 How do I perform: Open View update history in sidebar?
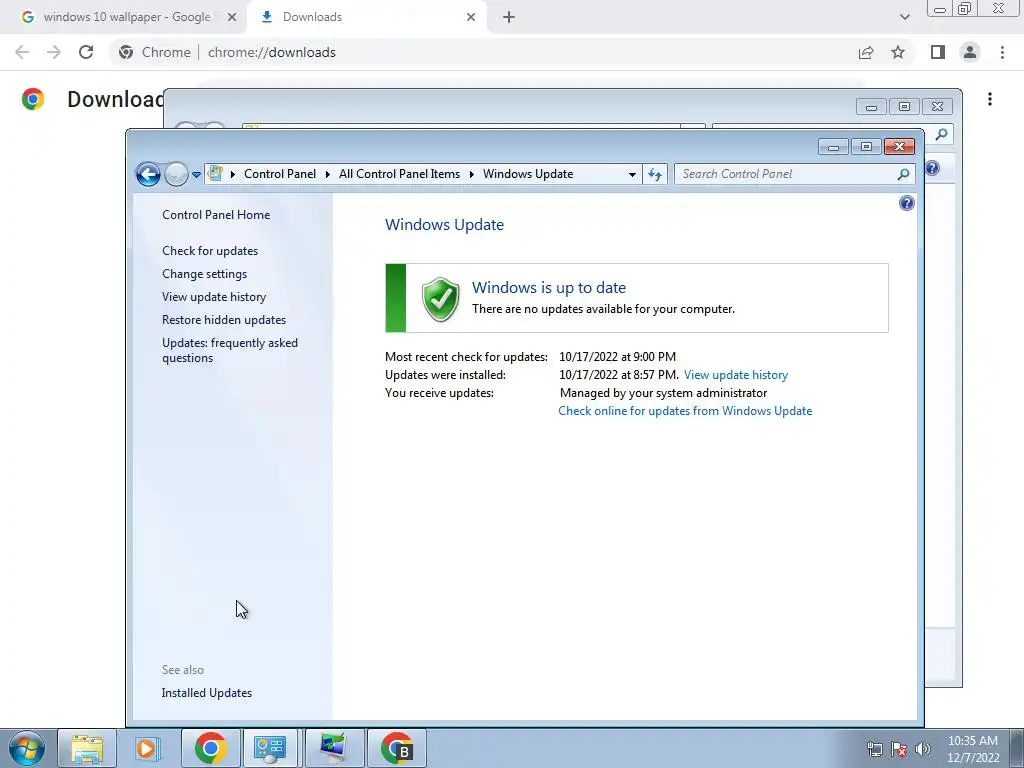pyautogui.click(x=214, y=296)
